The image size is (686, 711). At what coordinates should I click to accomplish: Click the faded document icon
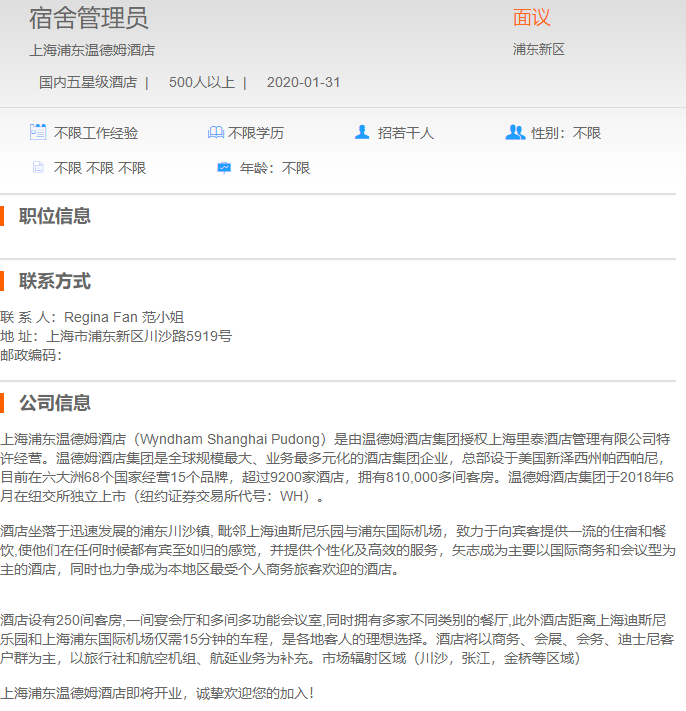(38, 168)
